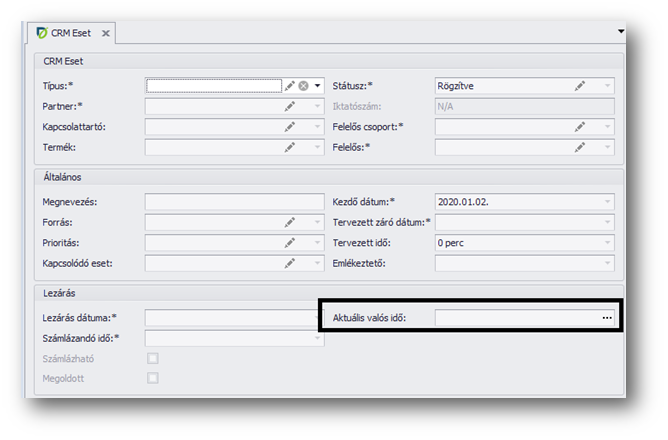Toggle the Megoldott checkbox
Viewport: 668px width, 440px height.
coord(153,378)
